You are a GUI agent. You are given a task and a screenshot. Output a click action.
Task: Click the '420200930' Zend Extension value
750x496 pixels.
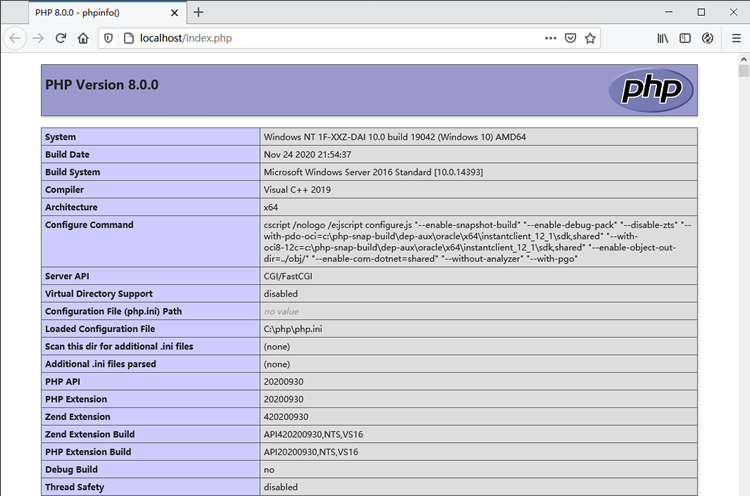coord(286,417)
